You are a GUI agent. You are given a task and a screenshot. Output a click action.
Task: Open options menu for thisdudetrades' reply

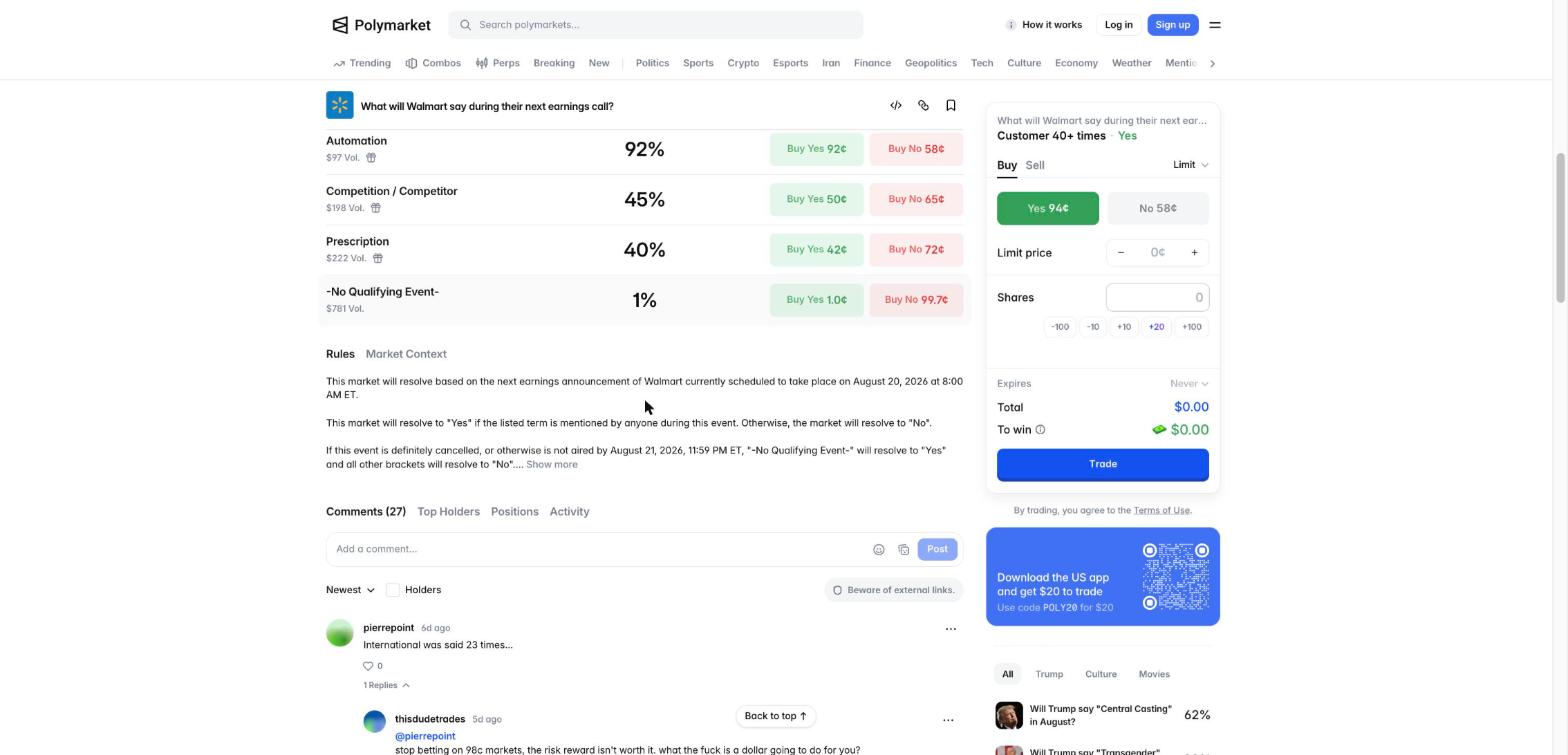(948, 720)
